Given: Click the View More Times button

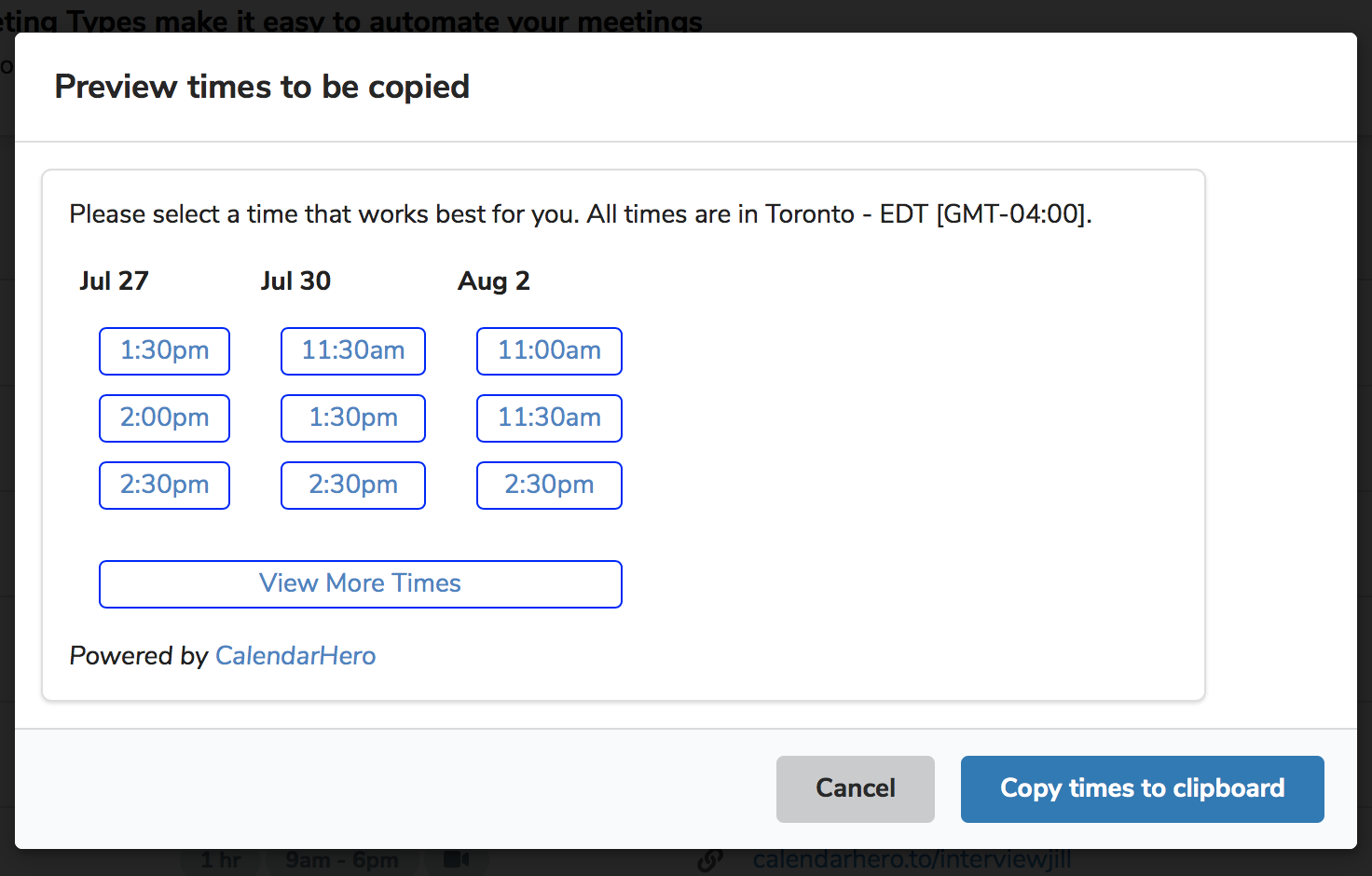Looking at the screenshot, I should [x=361, y=584].
